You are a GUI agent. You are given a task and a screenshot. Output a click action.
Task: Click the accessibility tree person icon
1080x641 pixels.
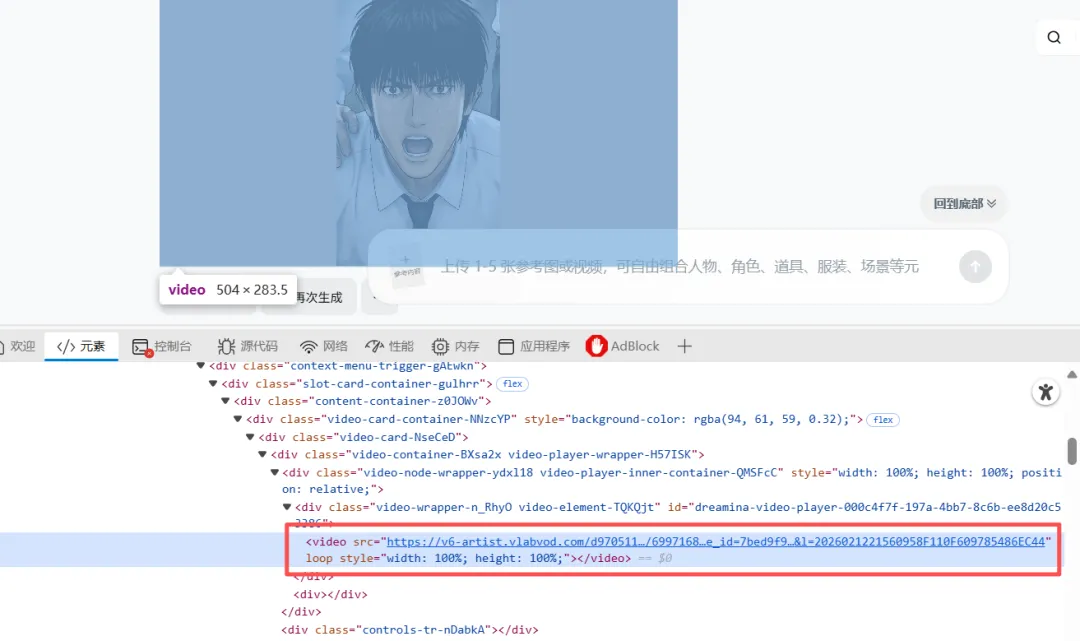(1046, 392)
